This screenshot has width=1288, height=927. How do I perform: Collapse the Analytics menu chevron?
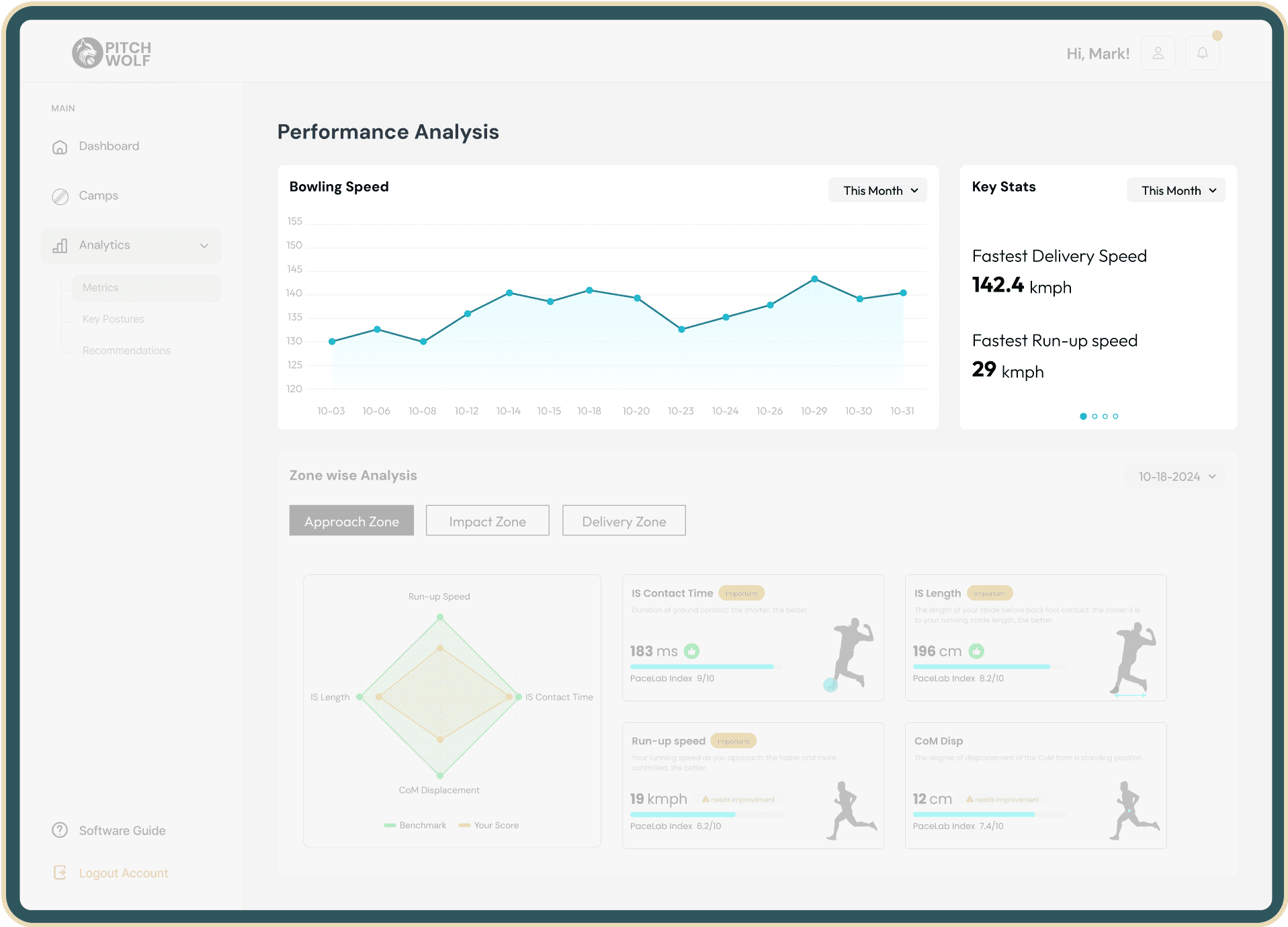pyautogui.click(x=204, y=246)
